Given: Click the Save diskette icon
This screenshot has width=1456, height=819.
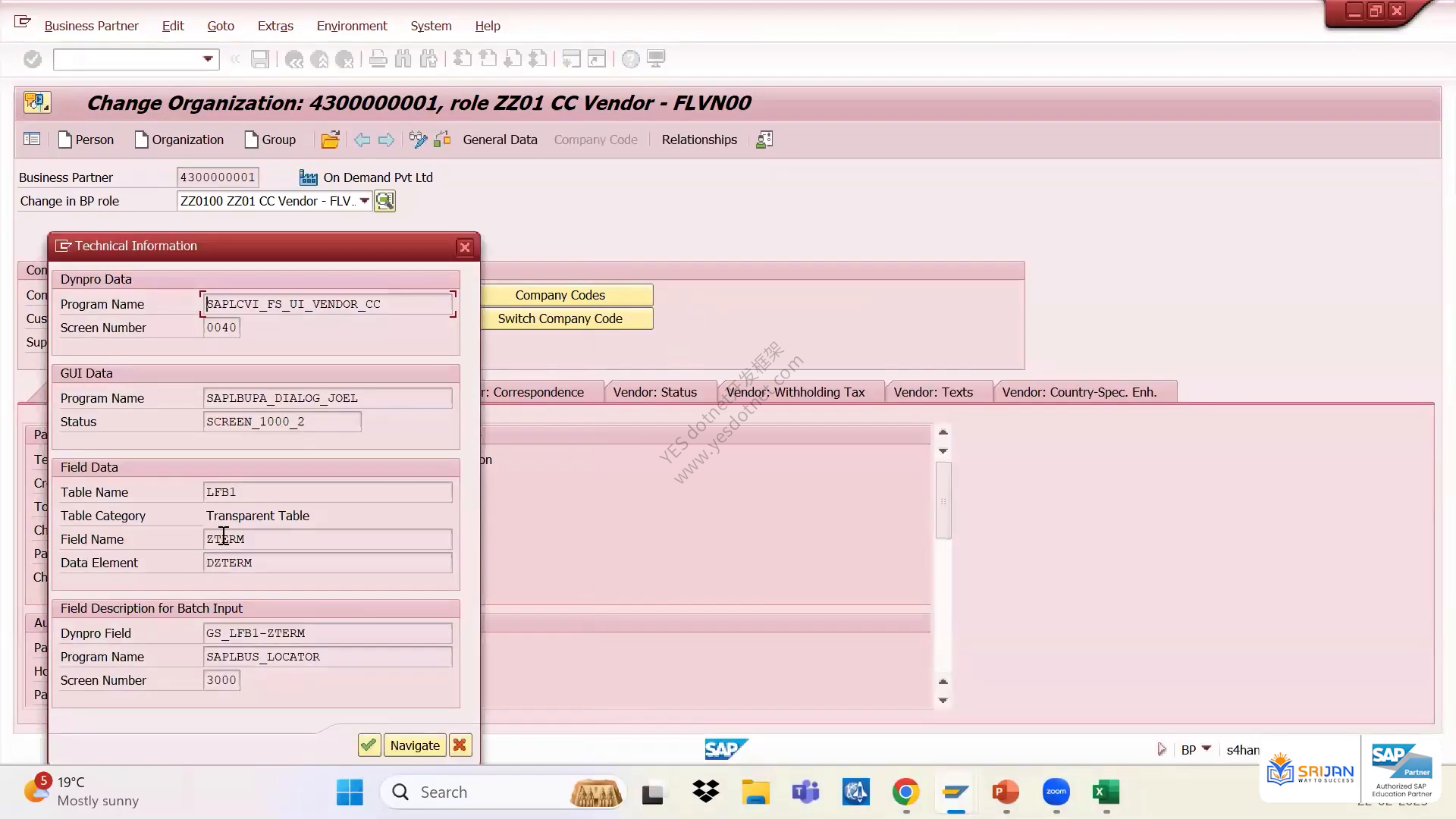Looking at the screenshot, I should pos(260,59).
